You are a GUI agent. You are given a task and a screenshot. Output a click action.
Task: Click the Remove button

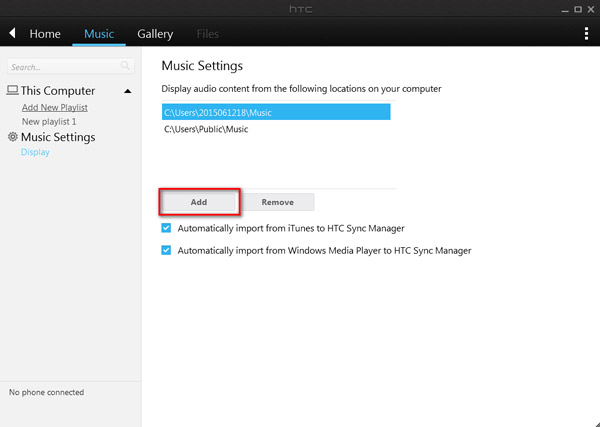point(277,202)
